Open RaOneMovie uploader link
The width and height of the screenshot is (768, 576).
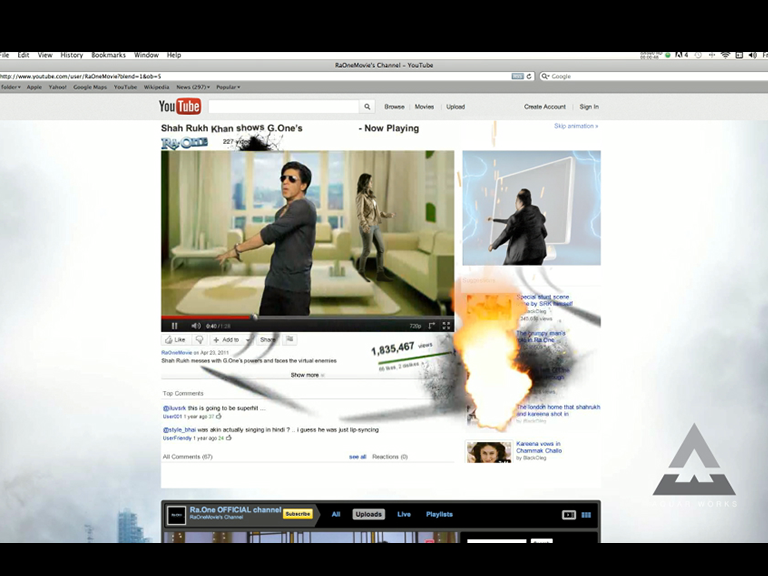tap(177, 353)
